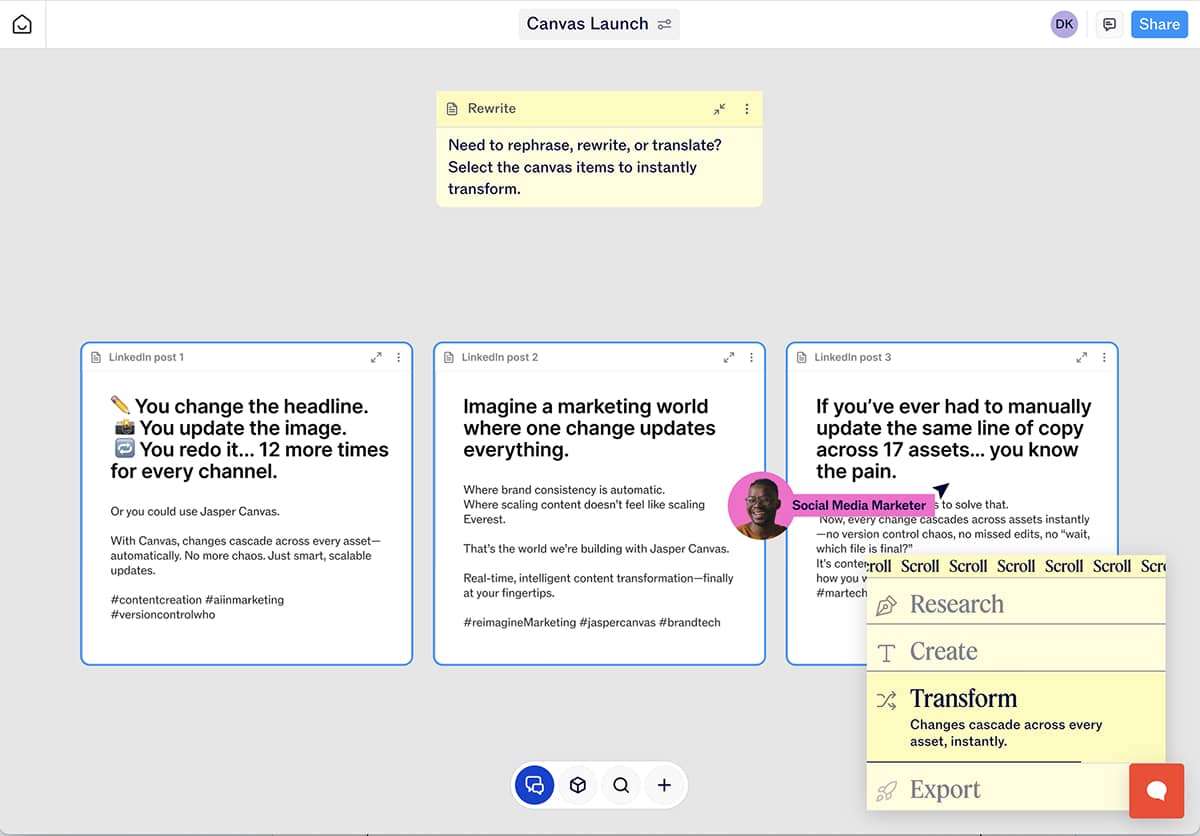Click LinkedIn post 3 document icon

[802, 357]
